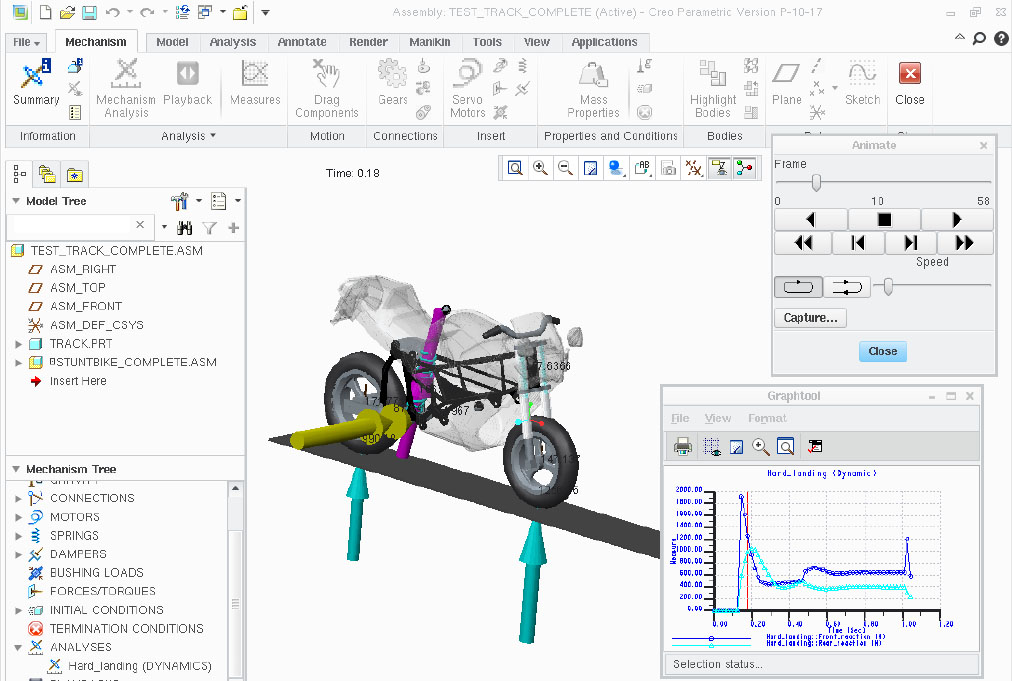Switch to Model Tree navigator icon tab
The image size is (1012, 681).
pos(20,174)
